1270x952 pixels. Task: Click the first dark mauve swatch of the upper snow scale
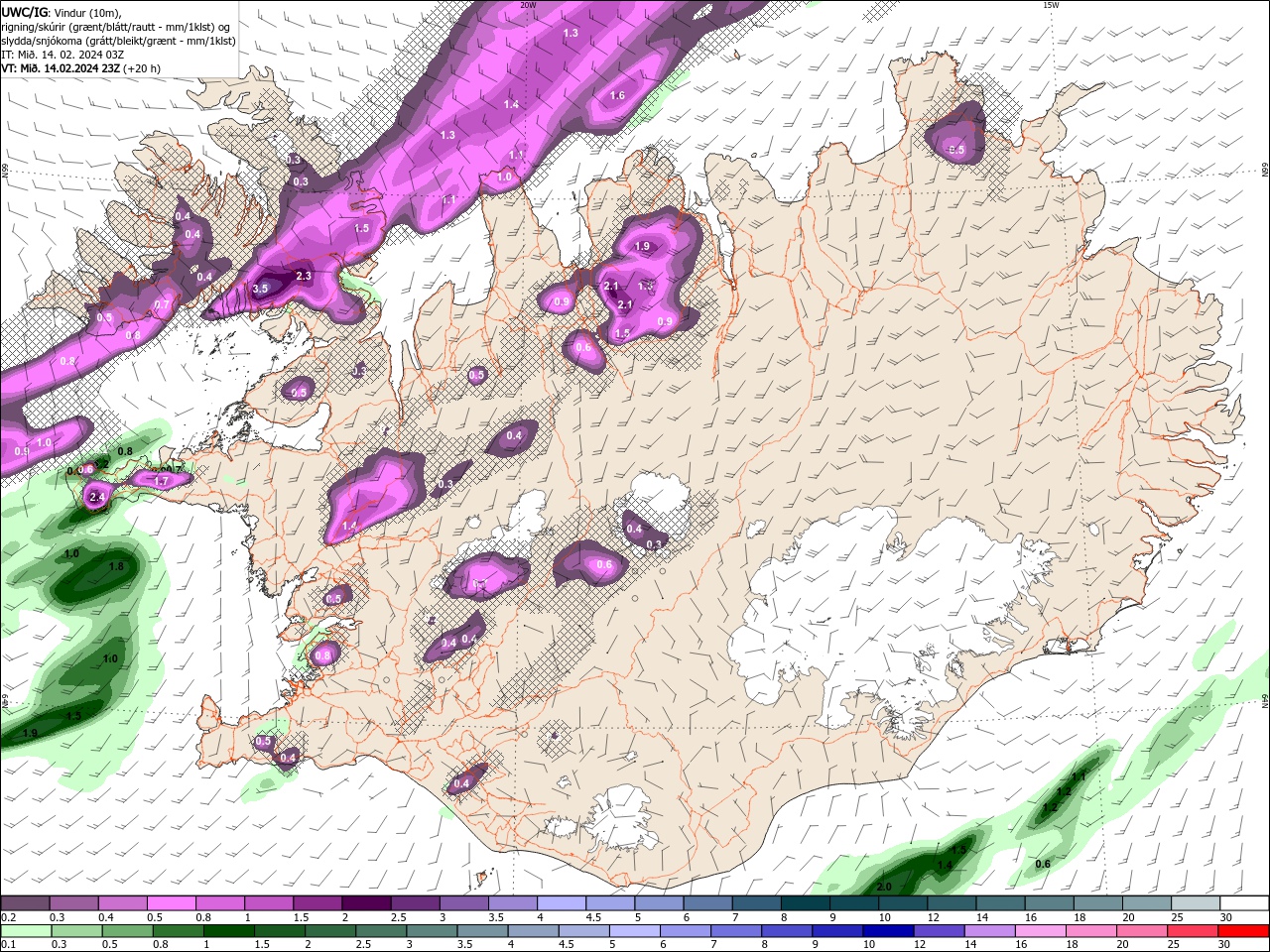coord(25,903)
